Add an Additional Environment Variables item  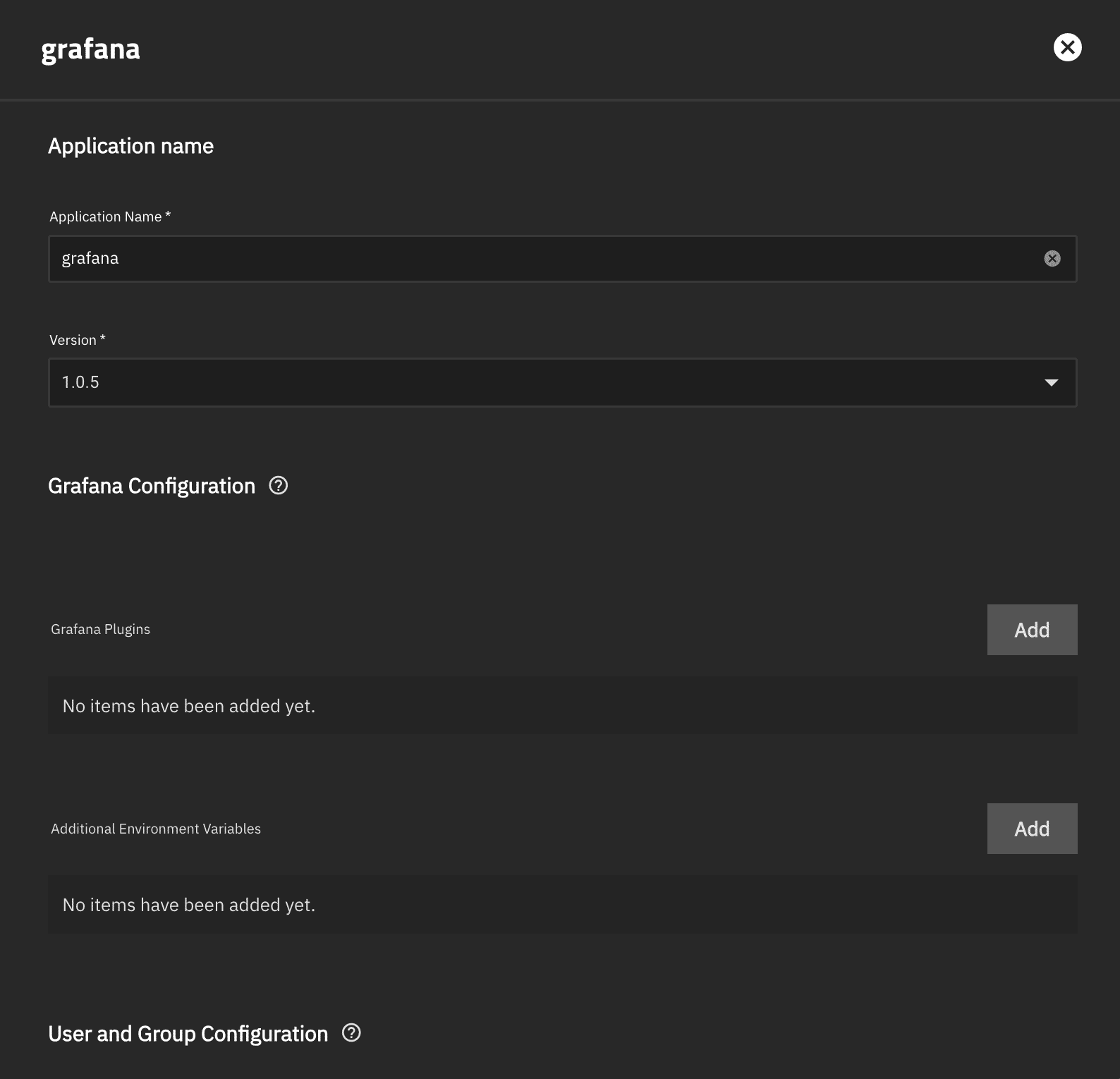(x=1032, y=829)
